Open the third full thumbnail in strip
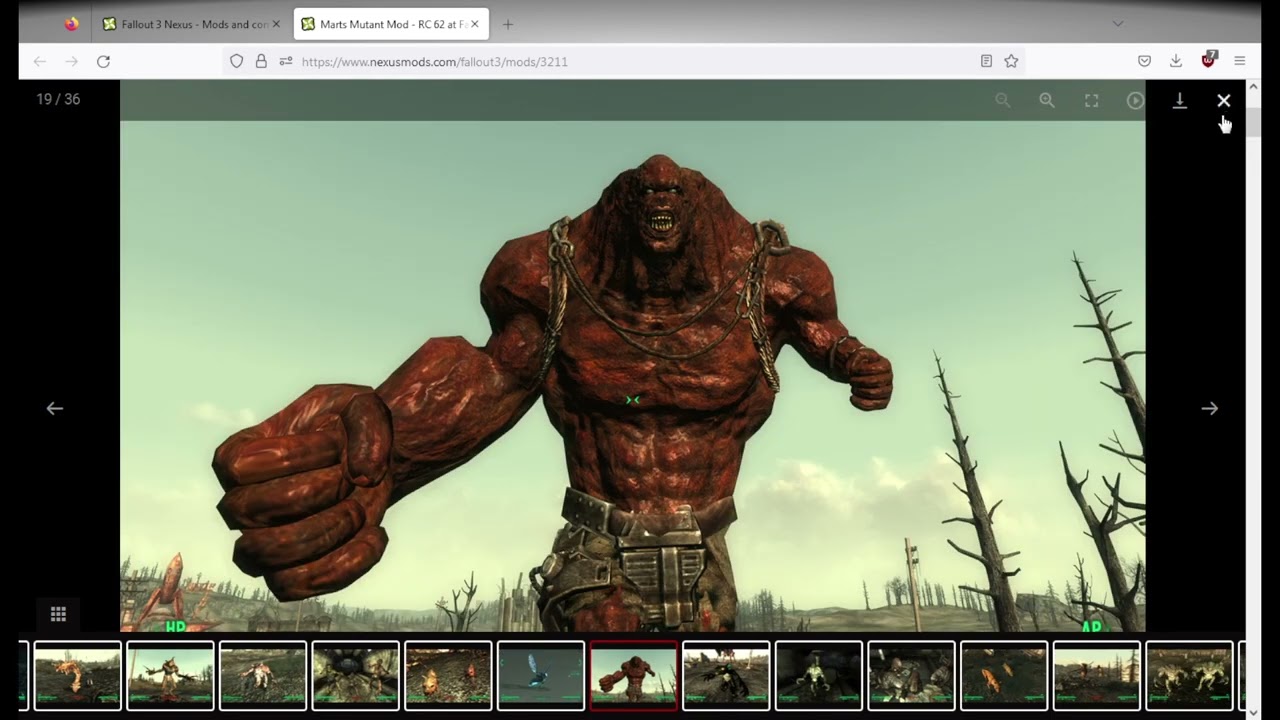The width and height of the screenshot is (1280, 720). point(263,676)
